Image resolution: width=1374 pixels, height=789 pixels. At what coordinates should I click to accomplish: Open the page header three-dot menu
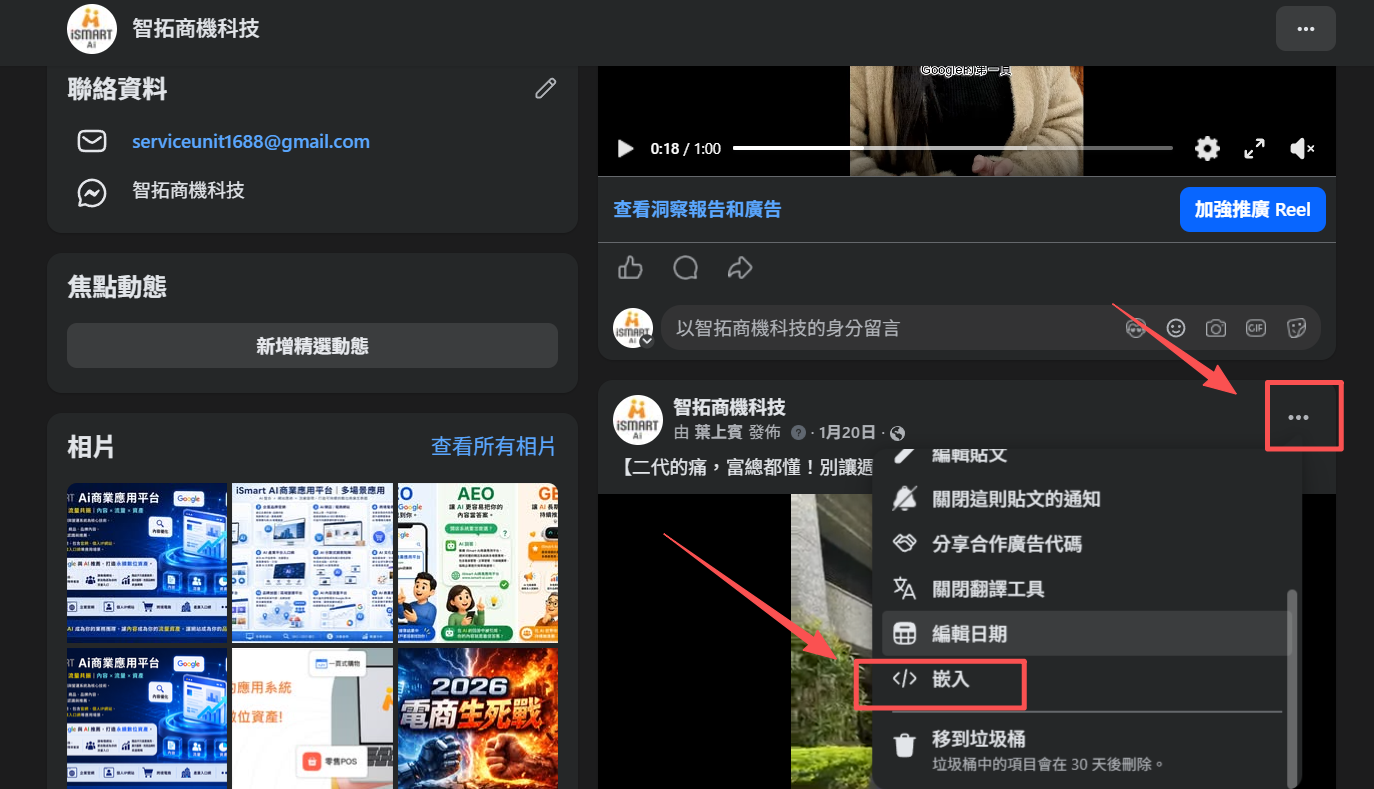coord(1305,29)
